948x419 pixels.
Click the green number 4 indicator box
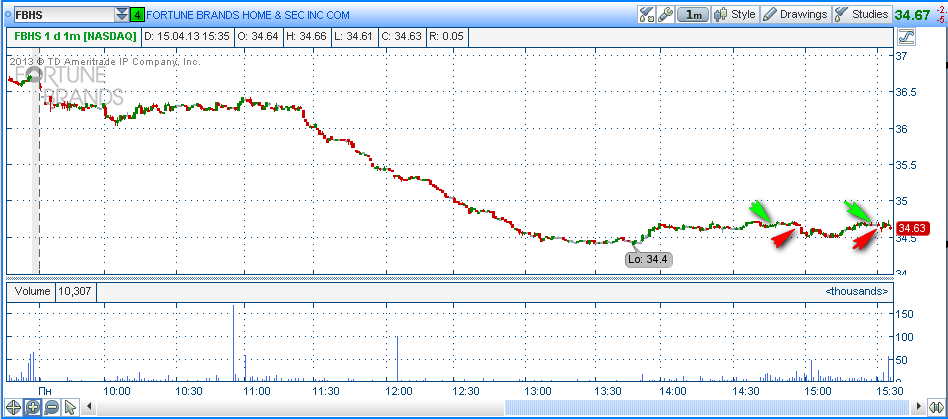[138, 15]
